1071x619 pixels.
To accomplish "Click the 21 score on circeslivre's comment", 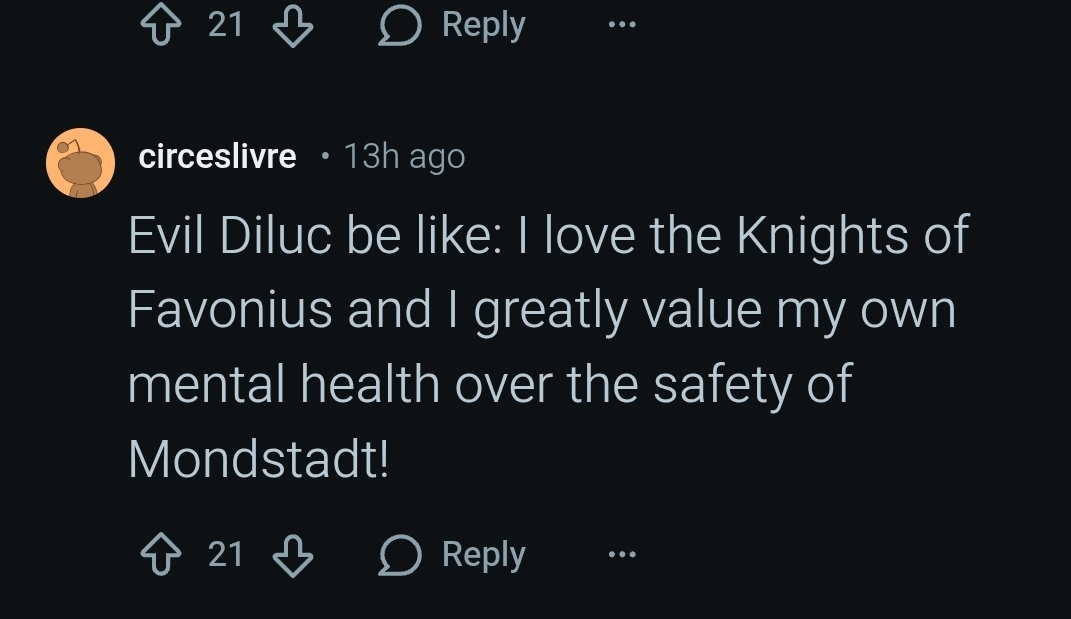I will click(x=226, y=555).
